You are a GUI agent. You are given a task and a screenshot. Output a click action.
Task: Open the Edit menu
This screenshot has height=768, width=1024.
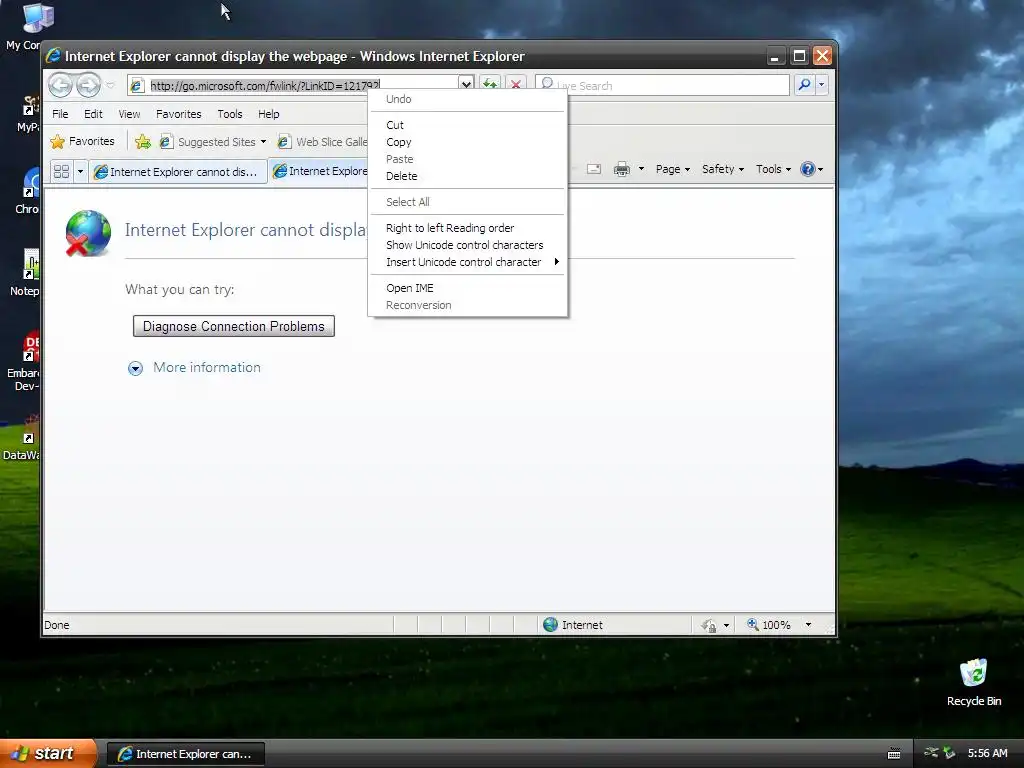(93, 114)
